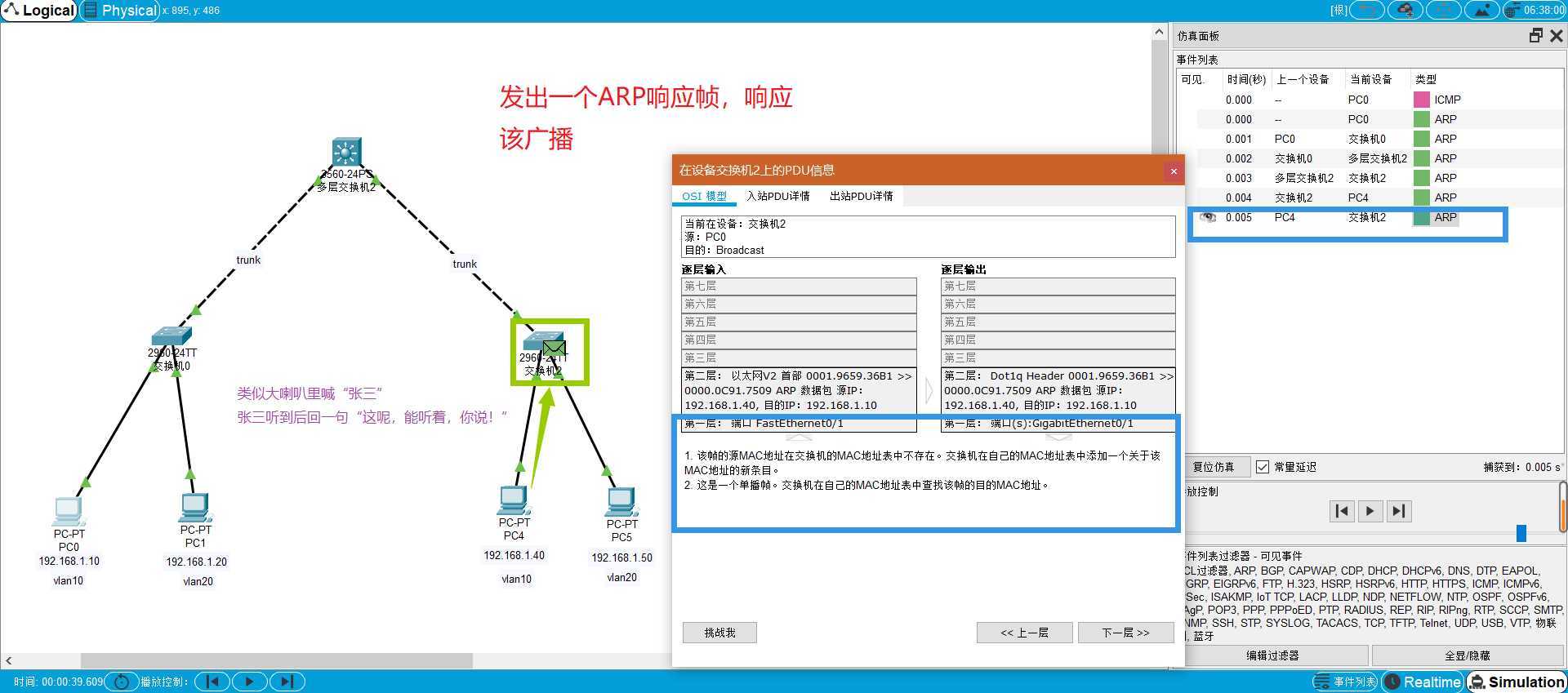This screenshot has width=1568, height=693.
Task: Select the PC4 computer icon
Action: point(514,500)
